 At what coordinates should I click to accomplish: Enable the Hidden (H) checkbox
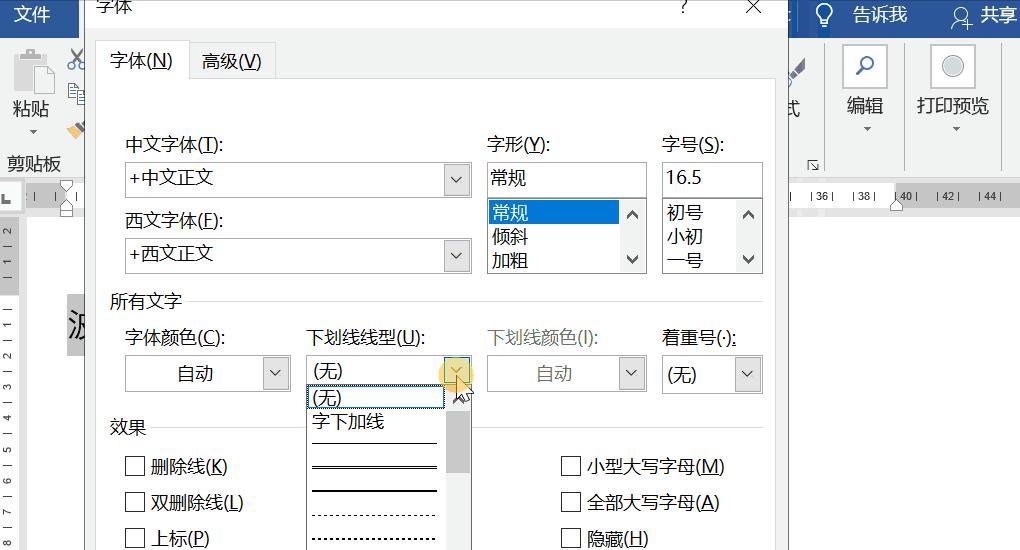point(570,538)
